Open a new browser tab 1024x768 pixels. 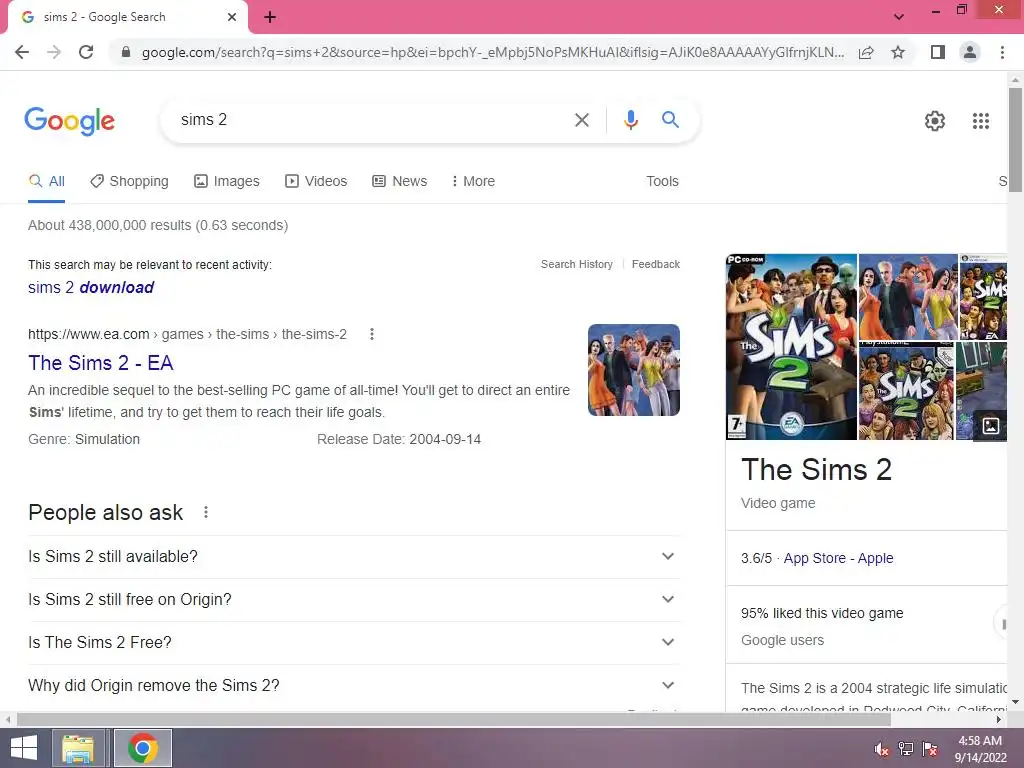pyautogui.click(x=270, y=17)
